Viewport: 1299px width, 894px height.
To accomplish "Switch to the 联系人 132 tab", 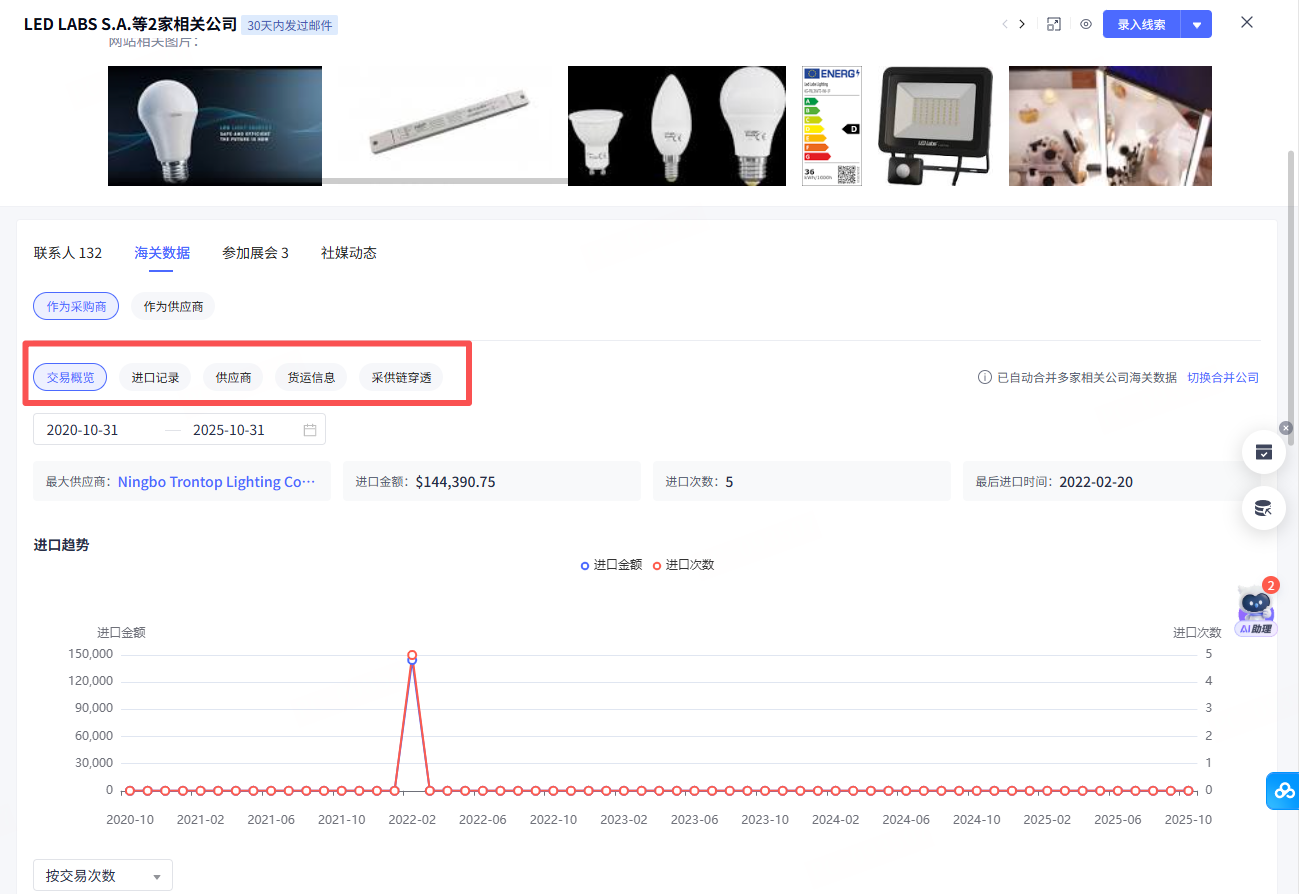I will click(68, 253).
